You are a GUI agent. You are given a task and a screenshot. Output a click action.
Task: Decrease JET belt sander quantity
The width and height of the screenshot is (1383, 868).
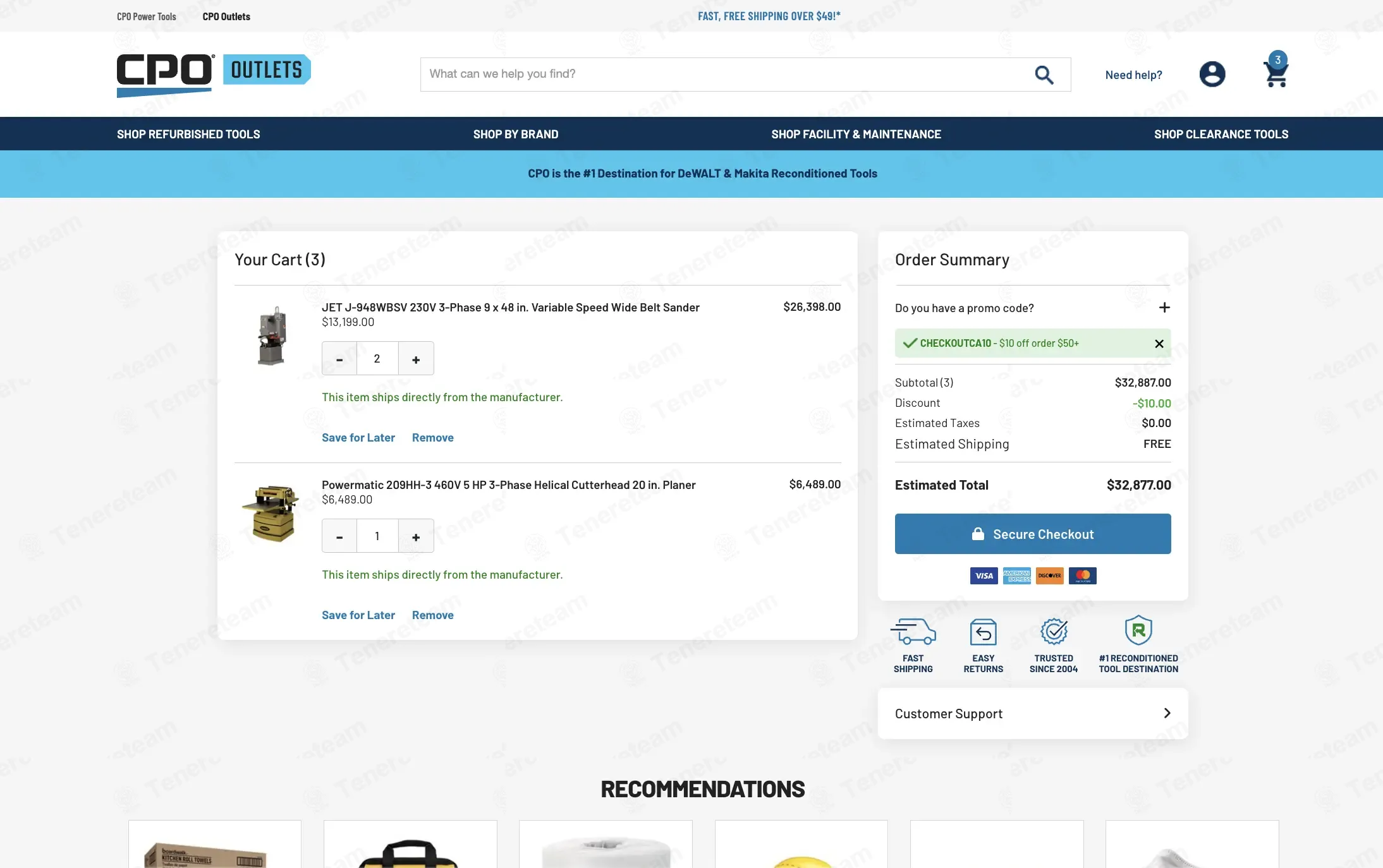coord(339,359)
